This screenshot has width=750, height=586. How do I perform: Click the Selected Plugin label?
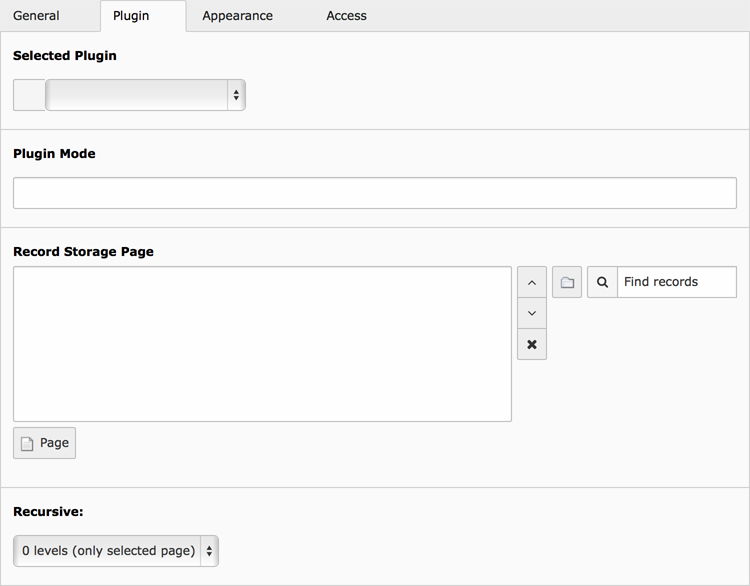pyautogui.click(x=65, y=56)
